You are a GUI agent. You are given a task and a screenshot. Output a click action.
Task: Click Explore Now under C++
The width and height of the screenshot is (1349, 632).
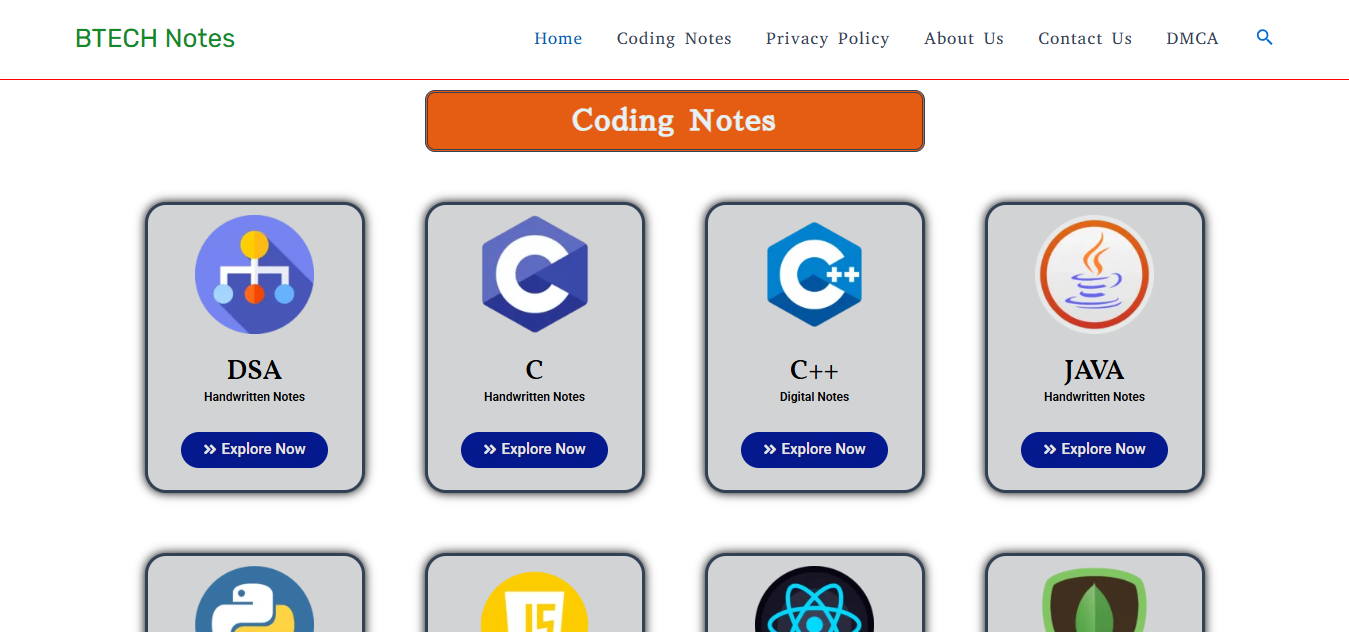[814, 449]
